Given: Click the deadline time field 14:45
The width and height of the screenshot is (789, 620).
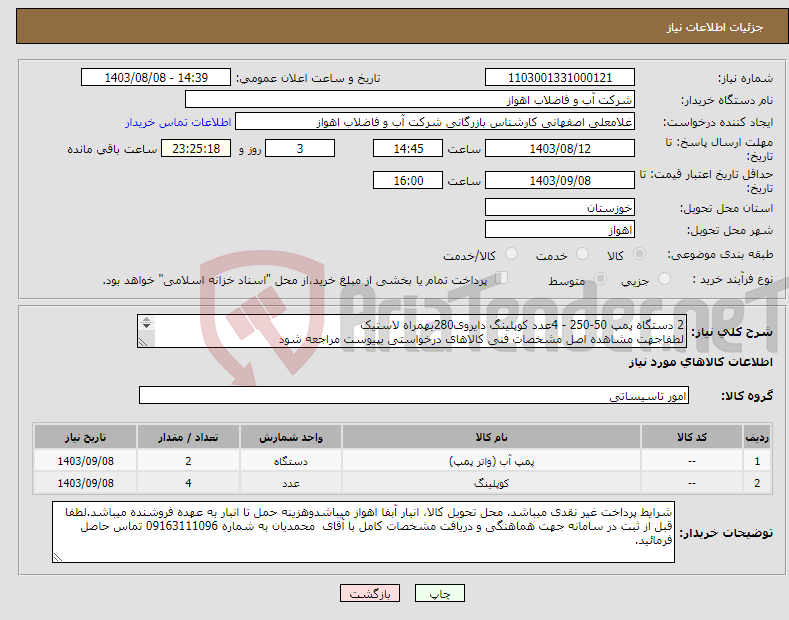Looking at the screenshot, I should tap(408, 148).
